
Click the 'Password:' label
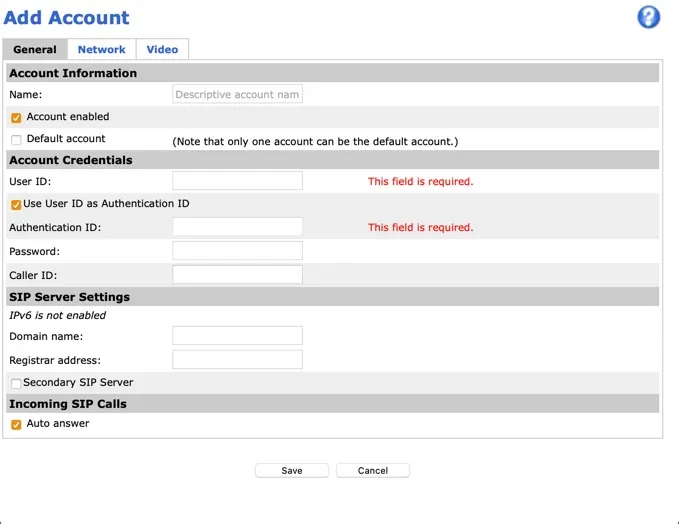click(x=35, y=252)
